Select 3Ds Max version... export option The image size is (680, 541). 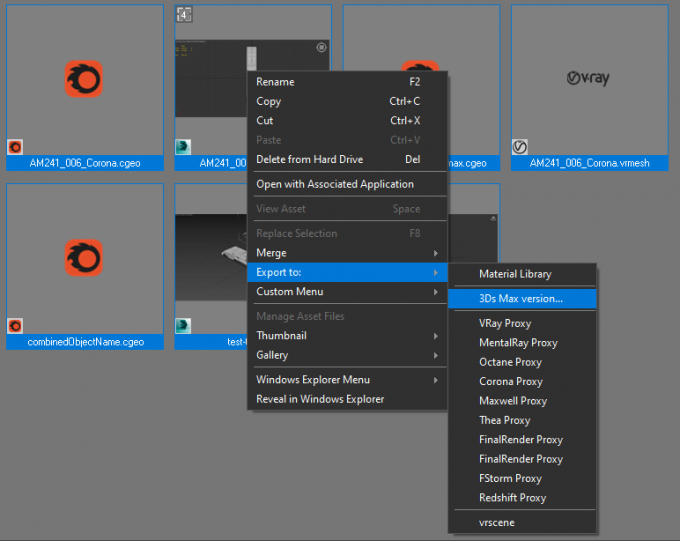[522, 298]
